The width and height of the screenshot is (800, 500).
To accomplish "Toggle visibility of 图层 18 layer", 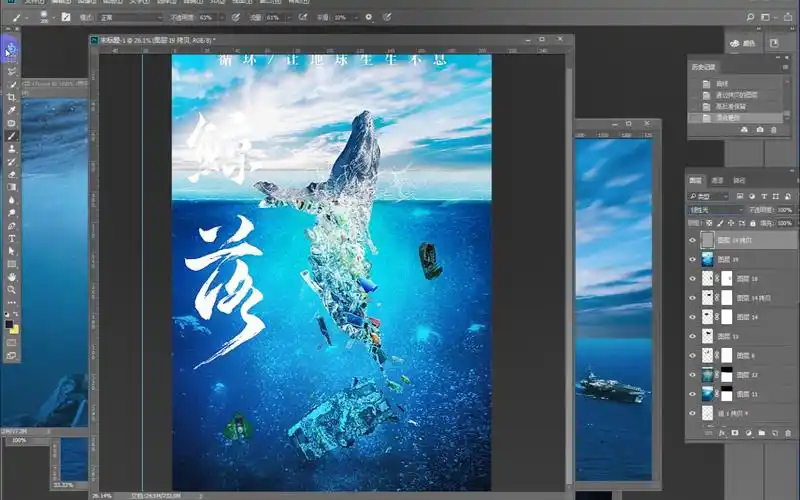I will (x=693, y=278).
